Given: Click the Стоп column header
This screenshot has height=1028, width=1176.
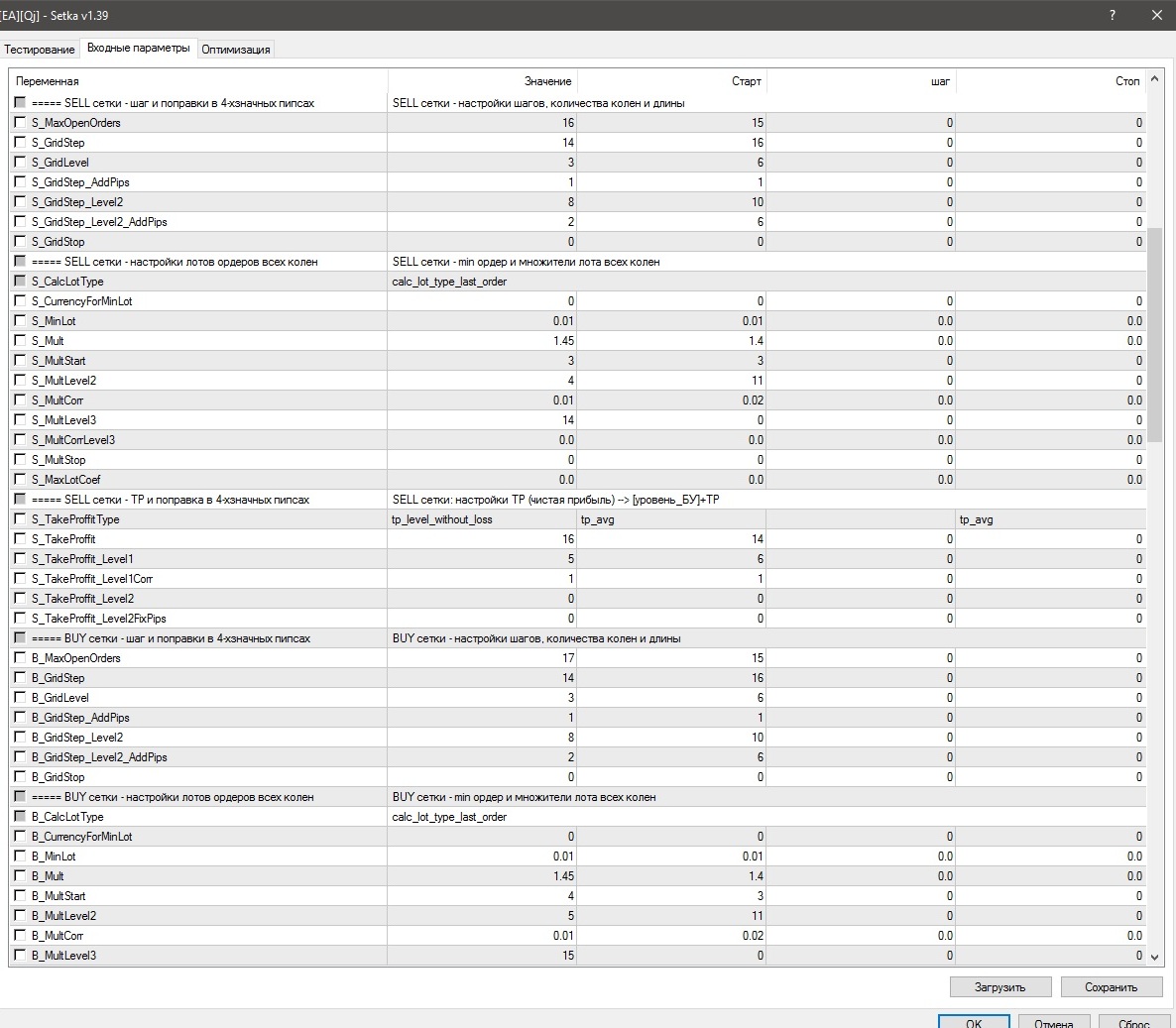Looking at the screenshot, I should click(1051, 81).
